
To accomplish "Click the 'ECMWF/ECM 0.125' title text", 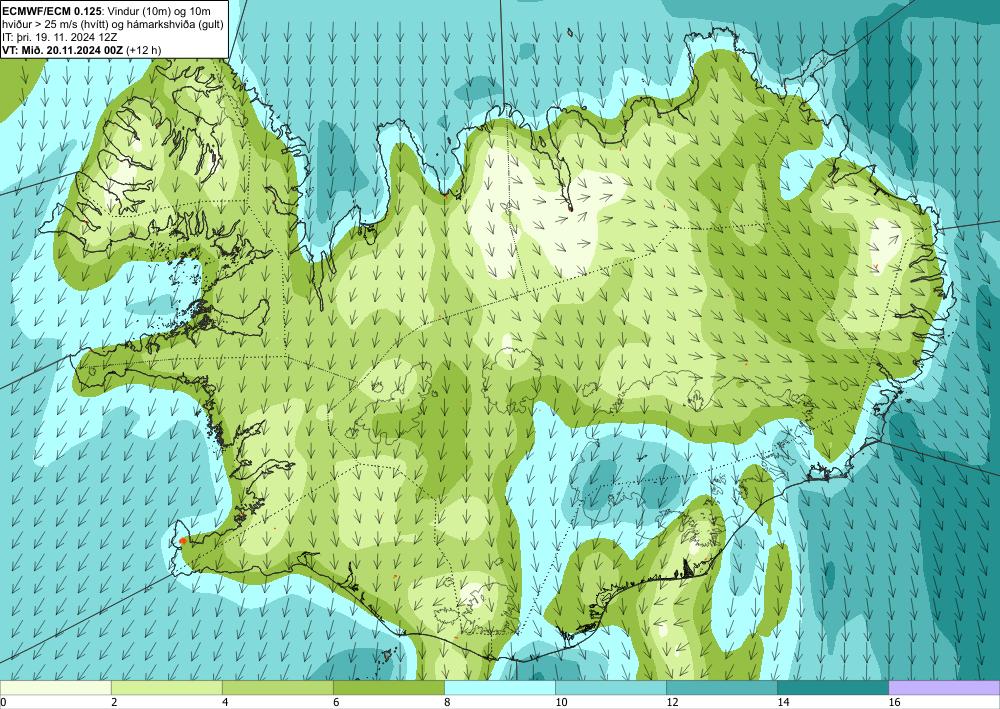I will pyautogui.click(x=51, y=10).
